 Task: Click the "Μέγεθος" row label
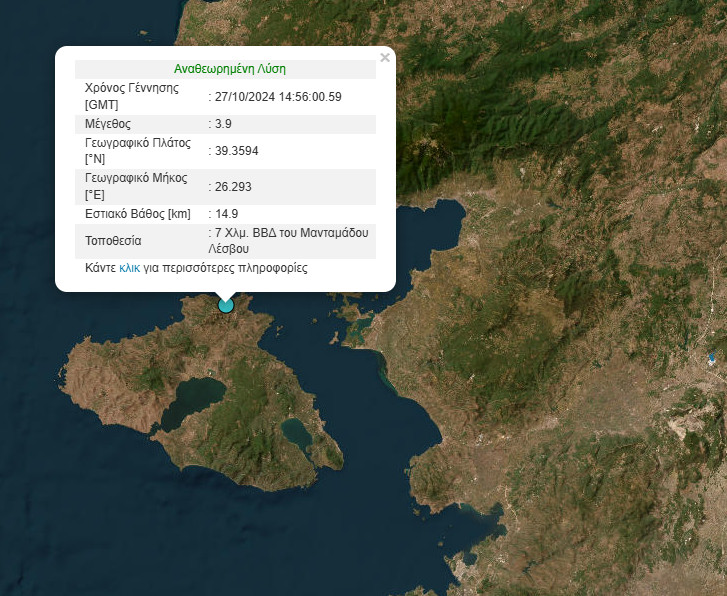(x=108, y=124)
